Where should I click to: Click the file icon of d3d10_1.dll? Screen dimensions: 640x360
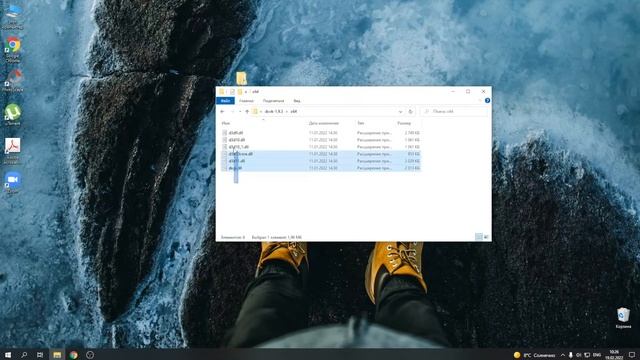coord(224,147)
